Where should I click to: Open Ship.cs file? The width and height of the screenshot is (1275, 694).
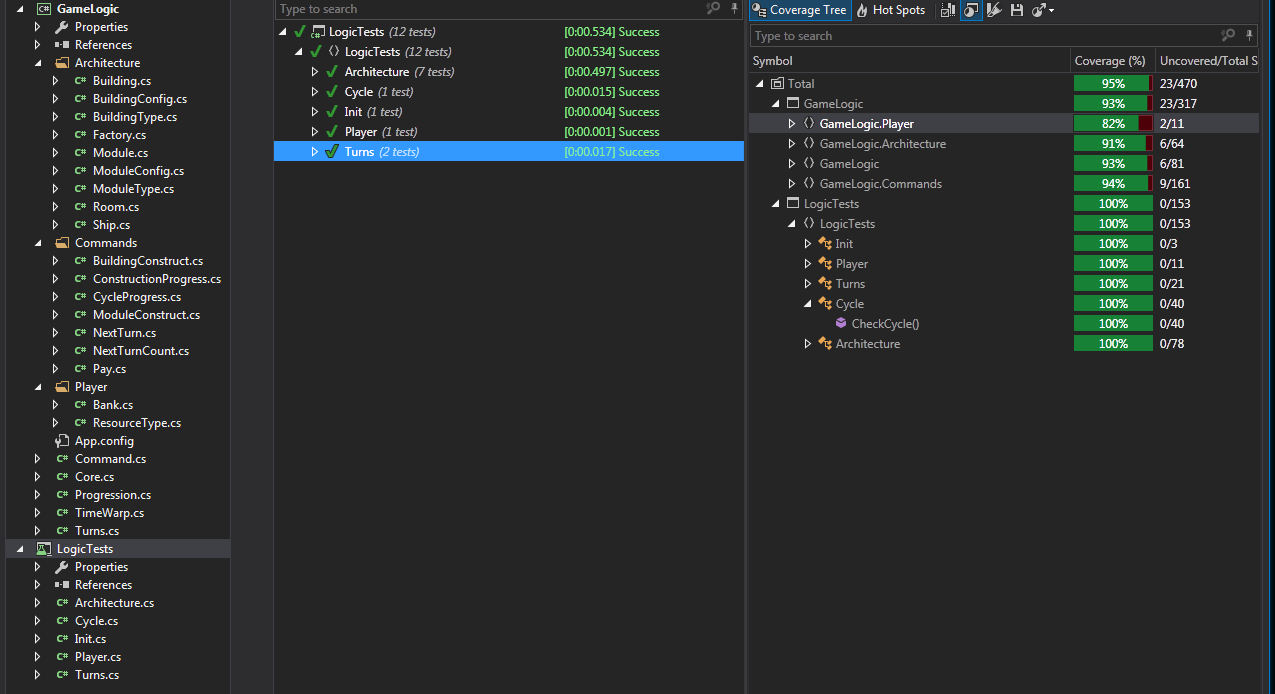tap(111, 225)
